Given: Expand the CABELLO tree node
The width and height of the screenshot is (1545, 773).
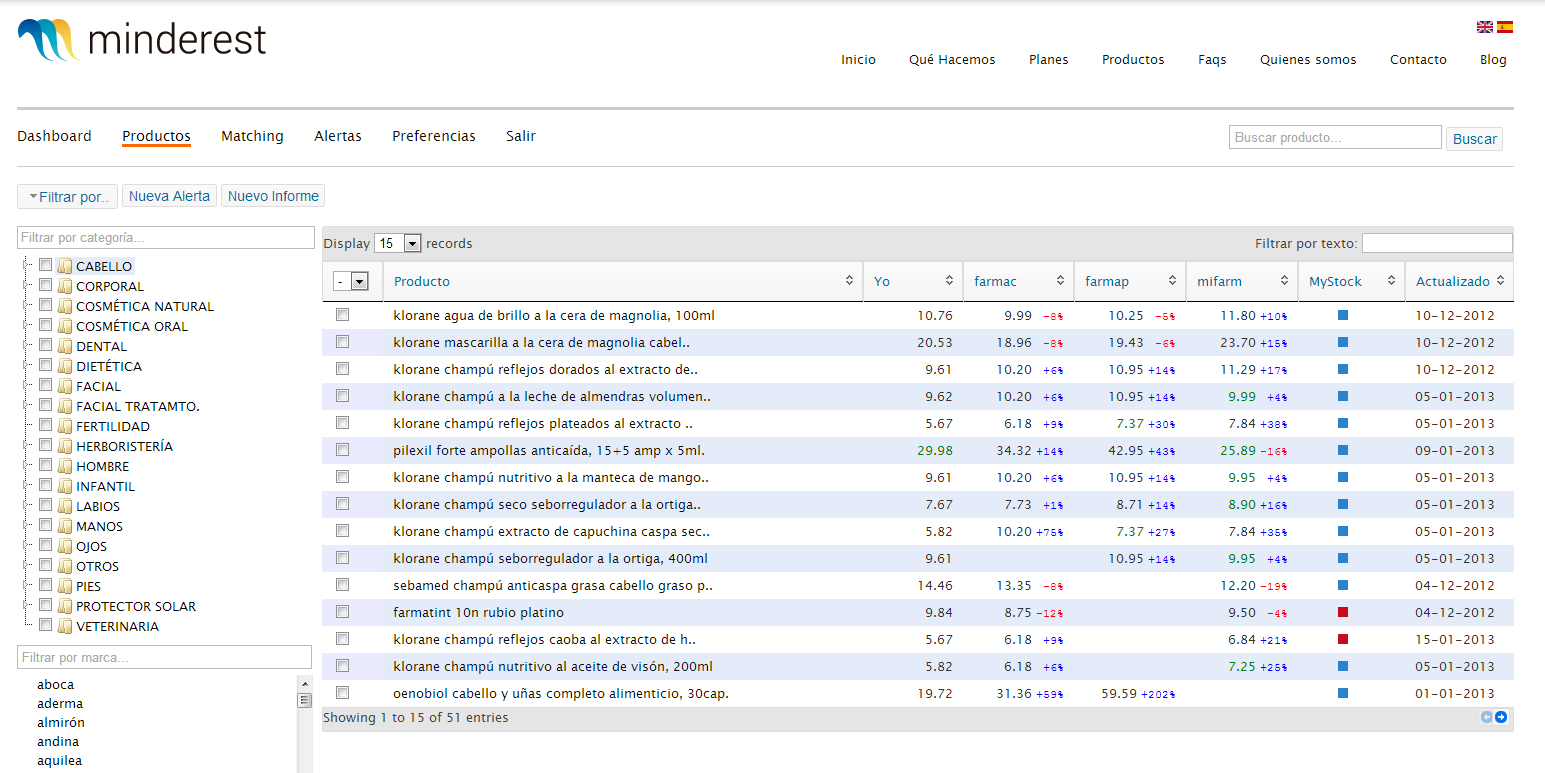Looking at the screenshot, I should coord(24,266).
